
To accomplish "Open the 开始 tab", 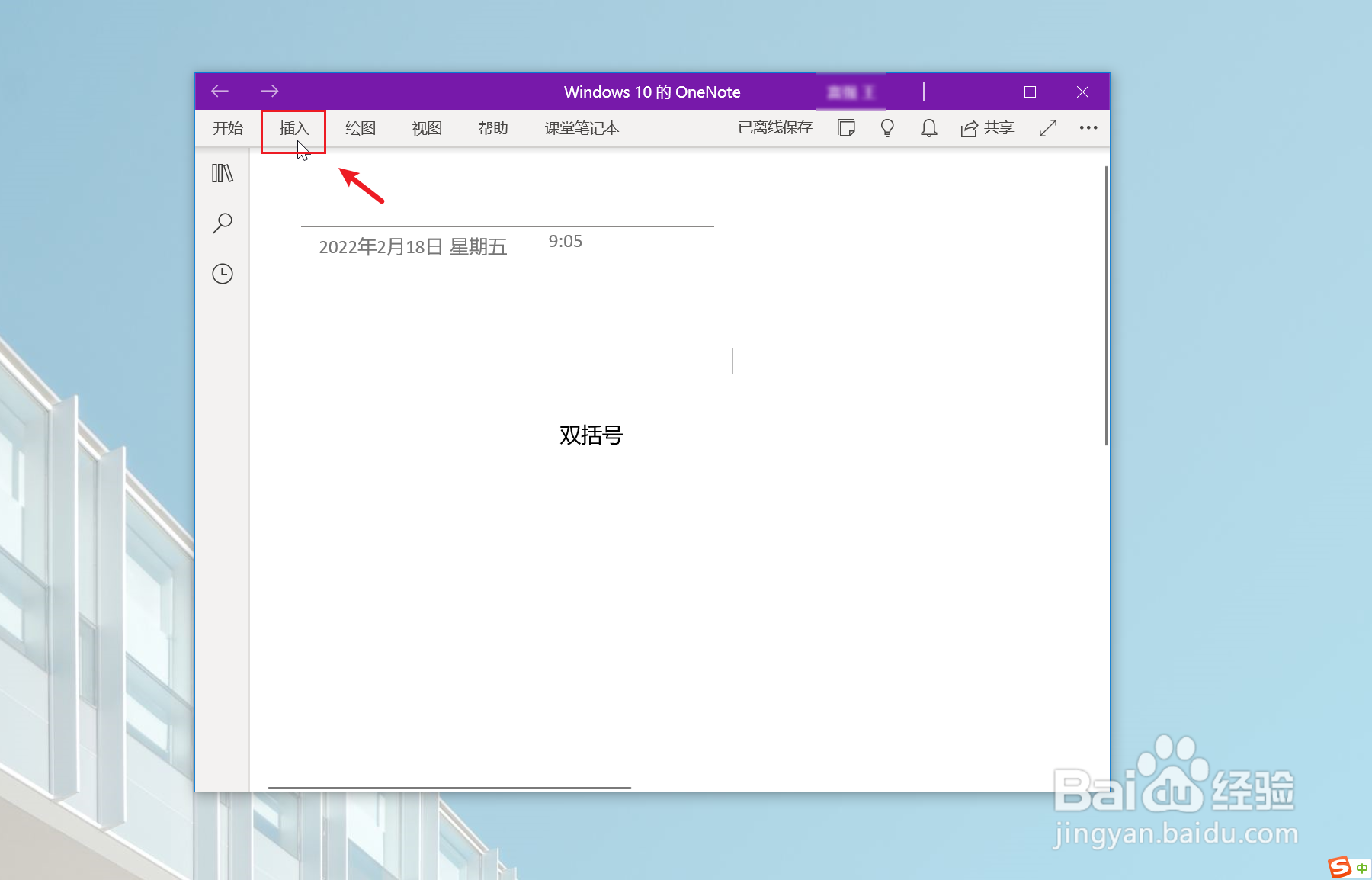I will click(228, 128).
